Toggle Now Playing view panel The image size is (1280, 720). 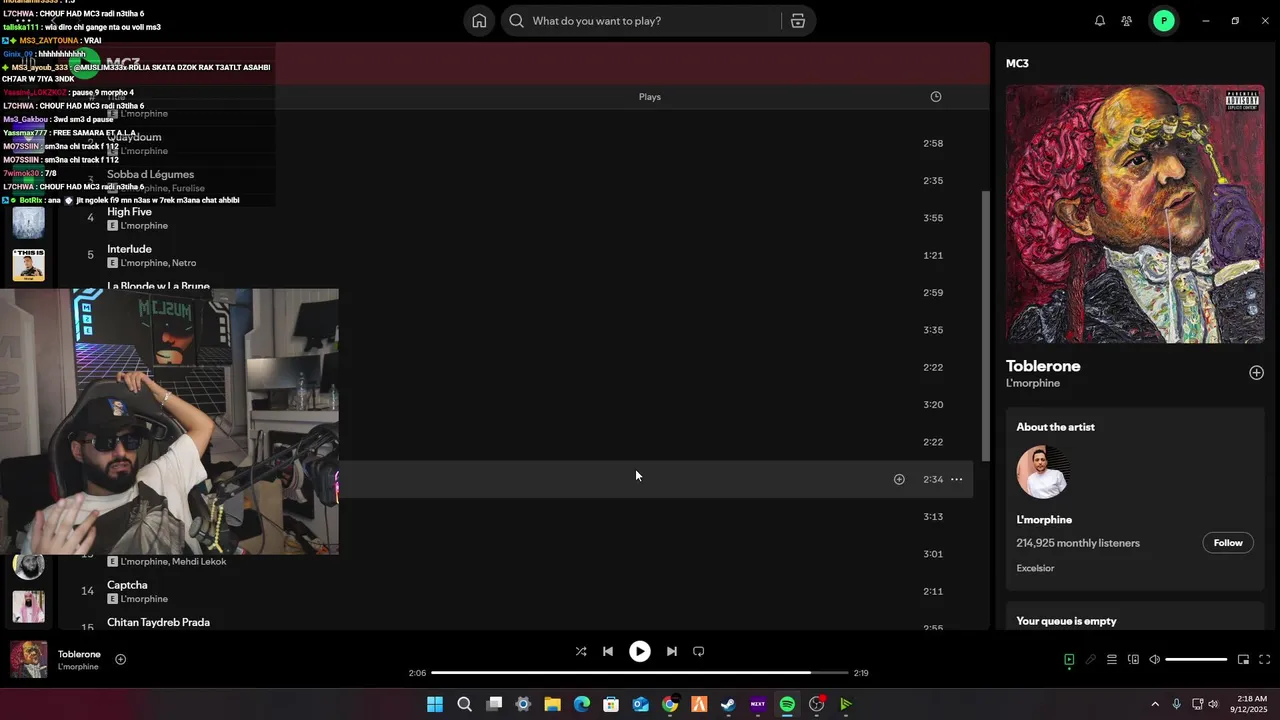pos(1069,660)
